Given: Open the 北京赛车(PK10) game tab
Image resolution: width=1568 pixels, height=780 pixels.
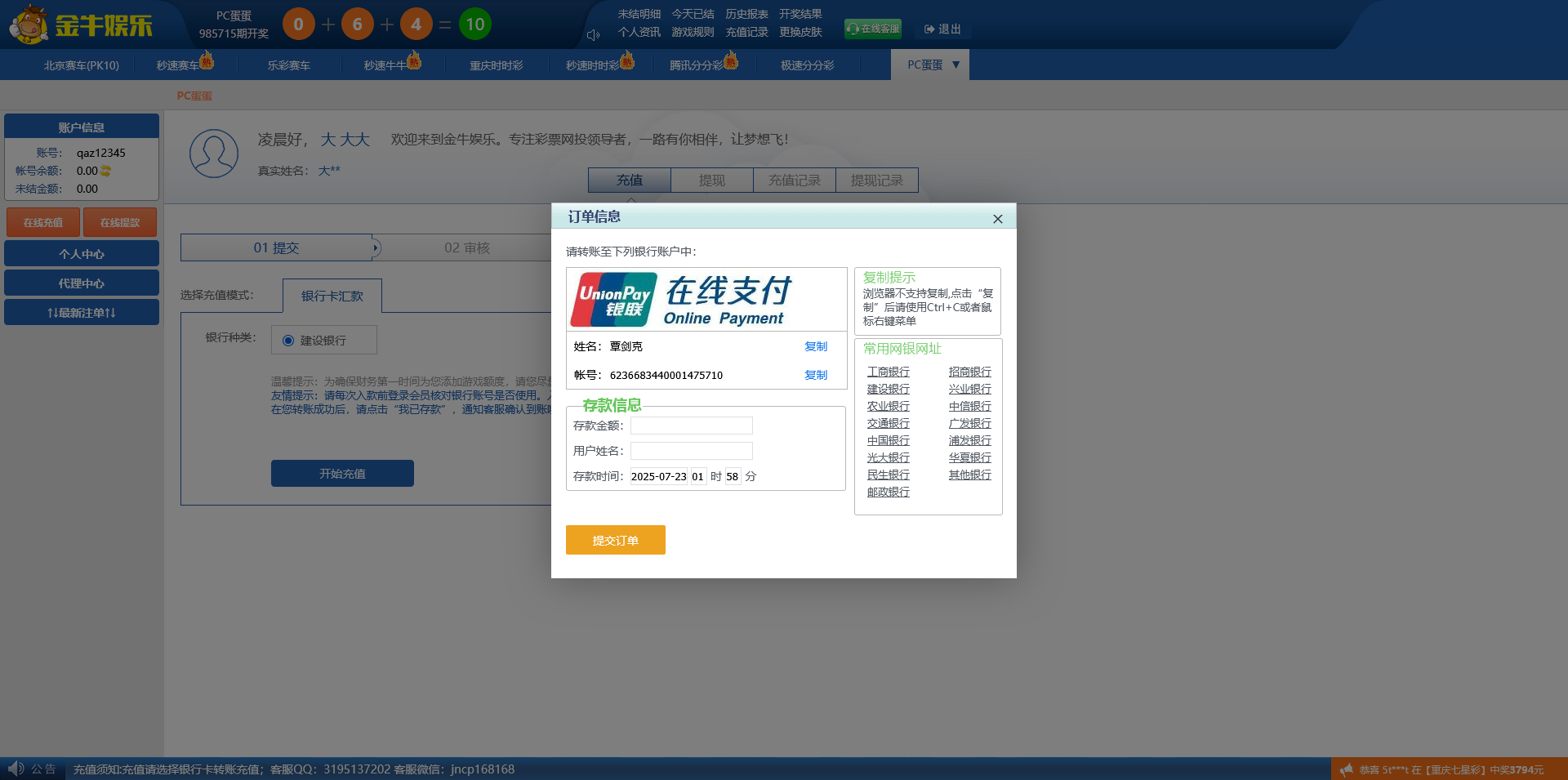Looking at the screenshot, I should pos(82,65).
